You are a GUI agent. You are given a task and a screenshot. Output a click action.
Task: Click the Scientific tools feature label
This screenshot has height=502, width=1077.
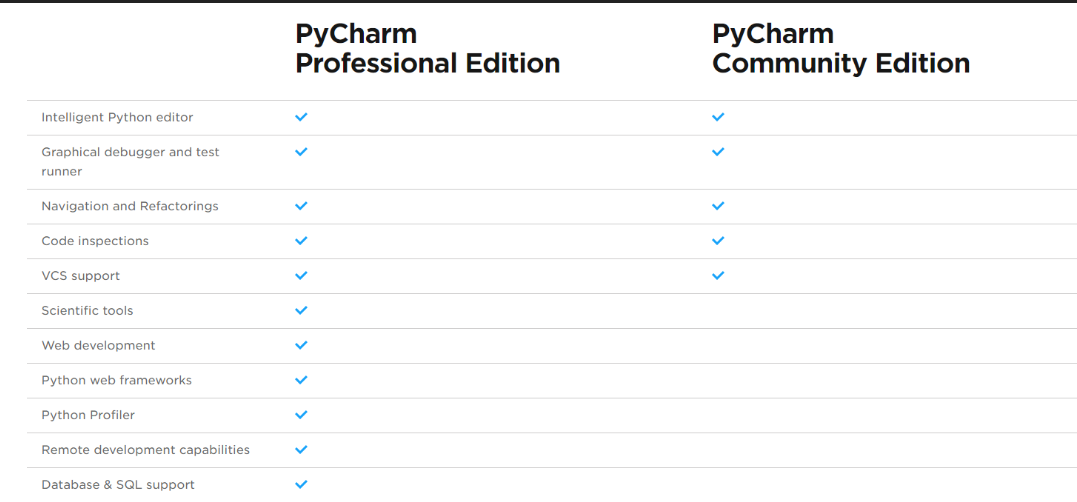(x=87, y=310)
